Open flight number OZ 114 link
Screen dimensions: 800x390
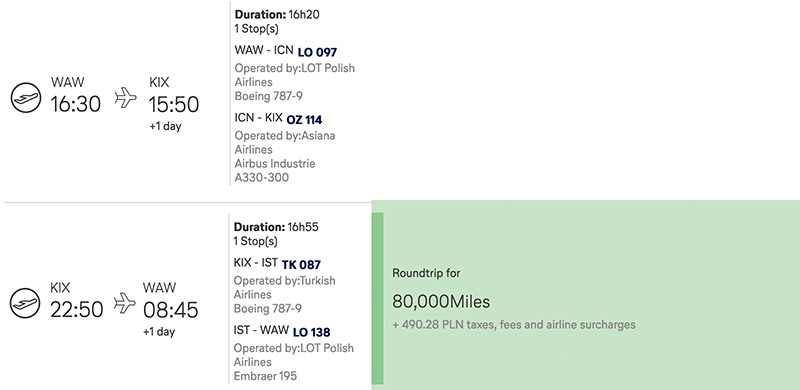click(304, 120)
